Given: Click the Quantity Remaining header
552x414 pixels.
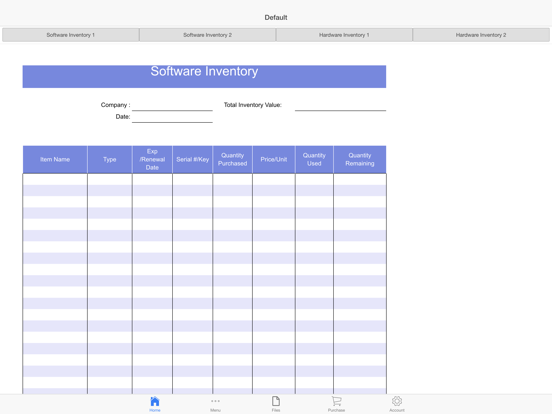Looking at the screenshot, I should 360,159.
